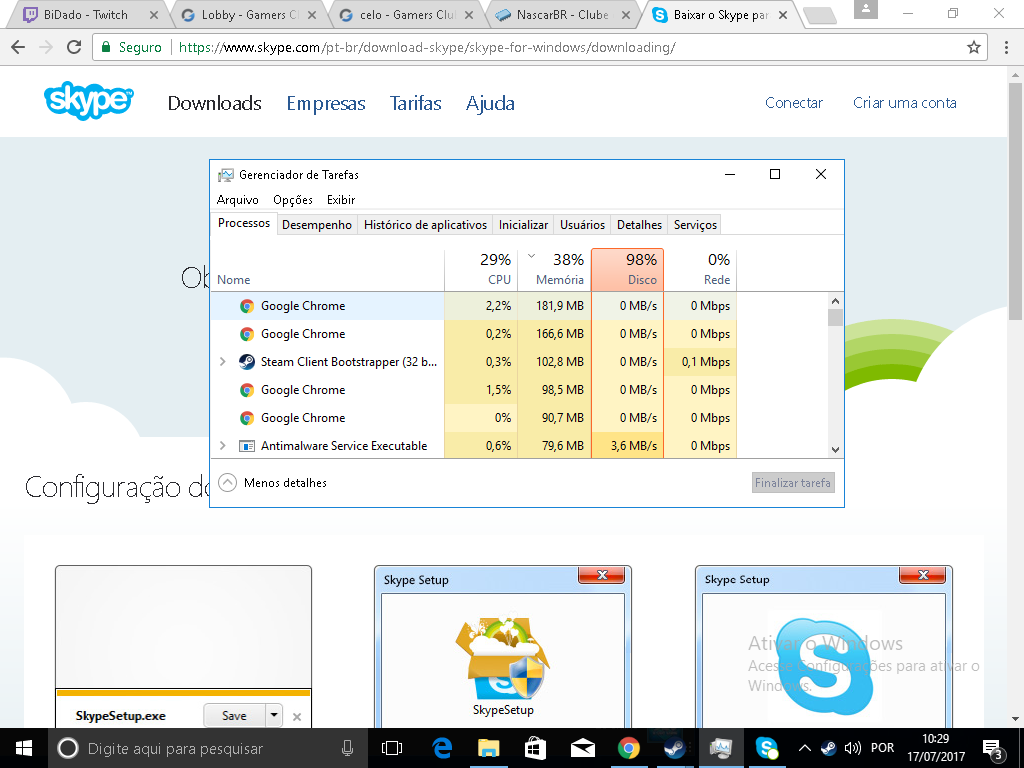Sort processes by the Disco column
The width and height of the screenshot is (1024, 768).
pyautogui.click(x=628, y=270)
